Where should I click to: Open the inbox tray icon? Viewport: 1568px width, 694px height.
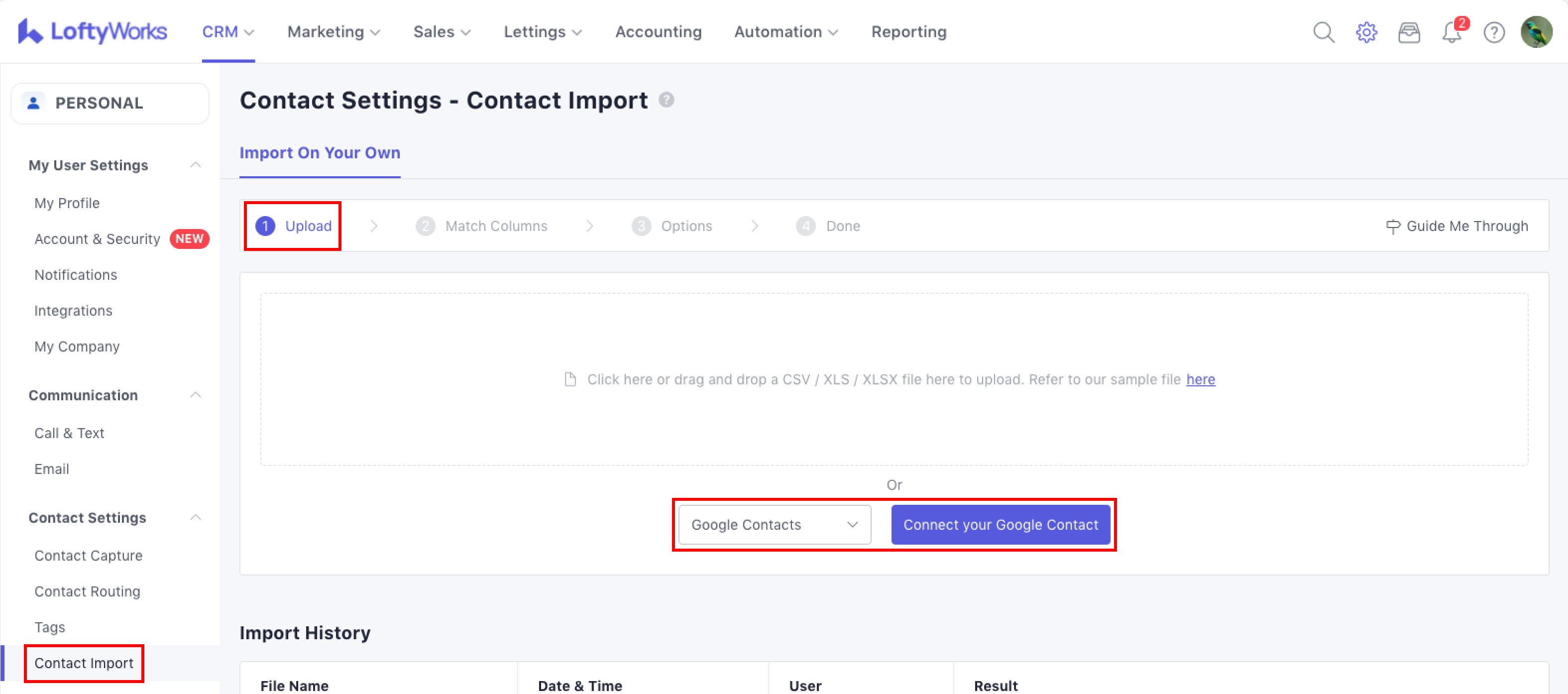click(1409, 32)
